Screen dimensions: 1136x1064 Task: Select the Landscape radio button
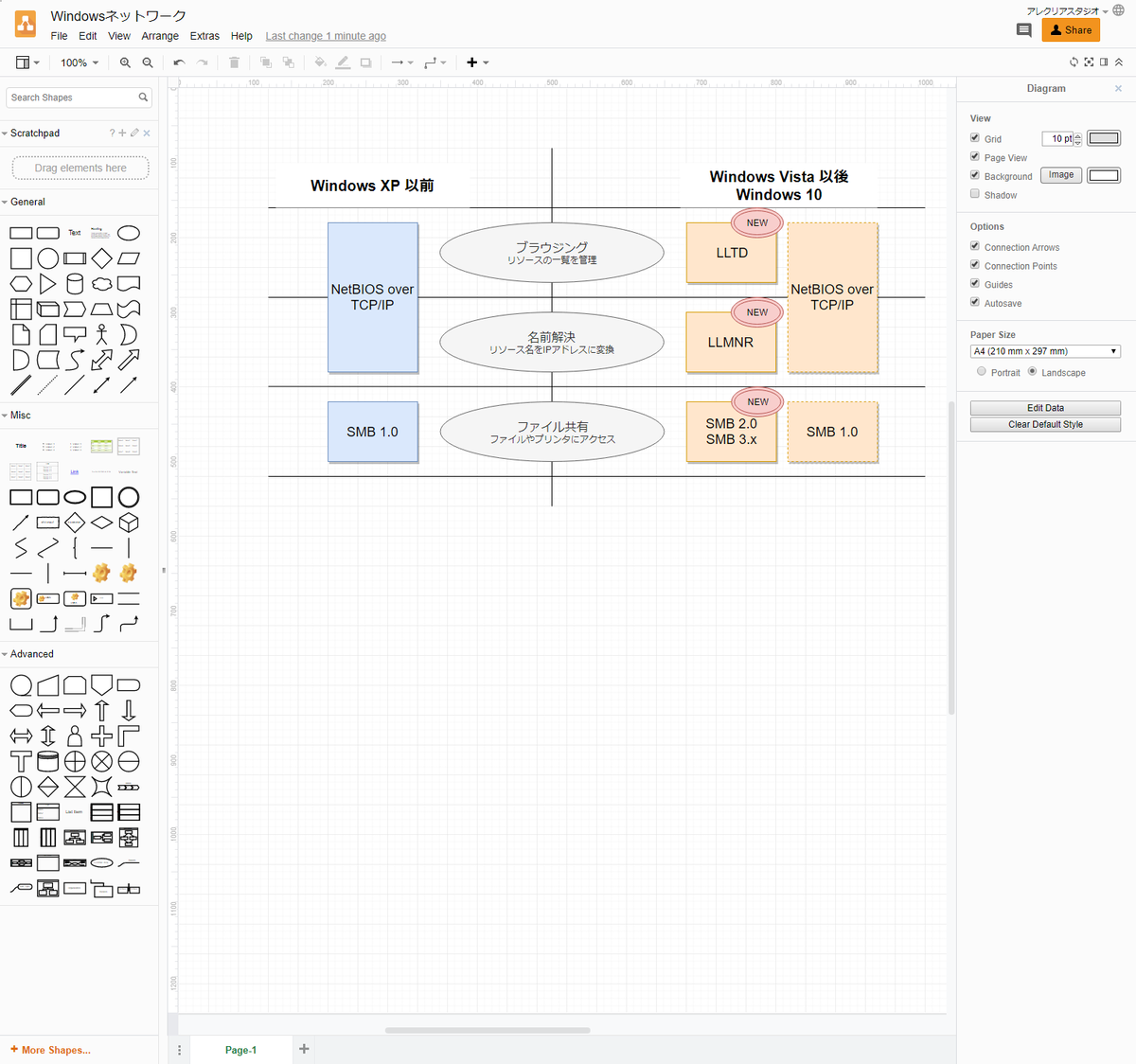click(x=1033, y=372)
